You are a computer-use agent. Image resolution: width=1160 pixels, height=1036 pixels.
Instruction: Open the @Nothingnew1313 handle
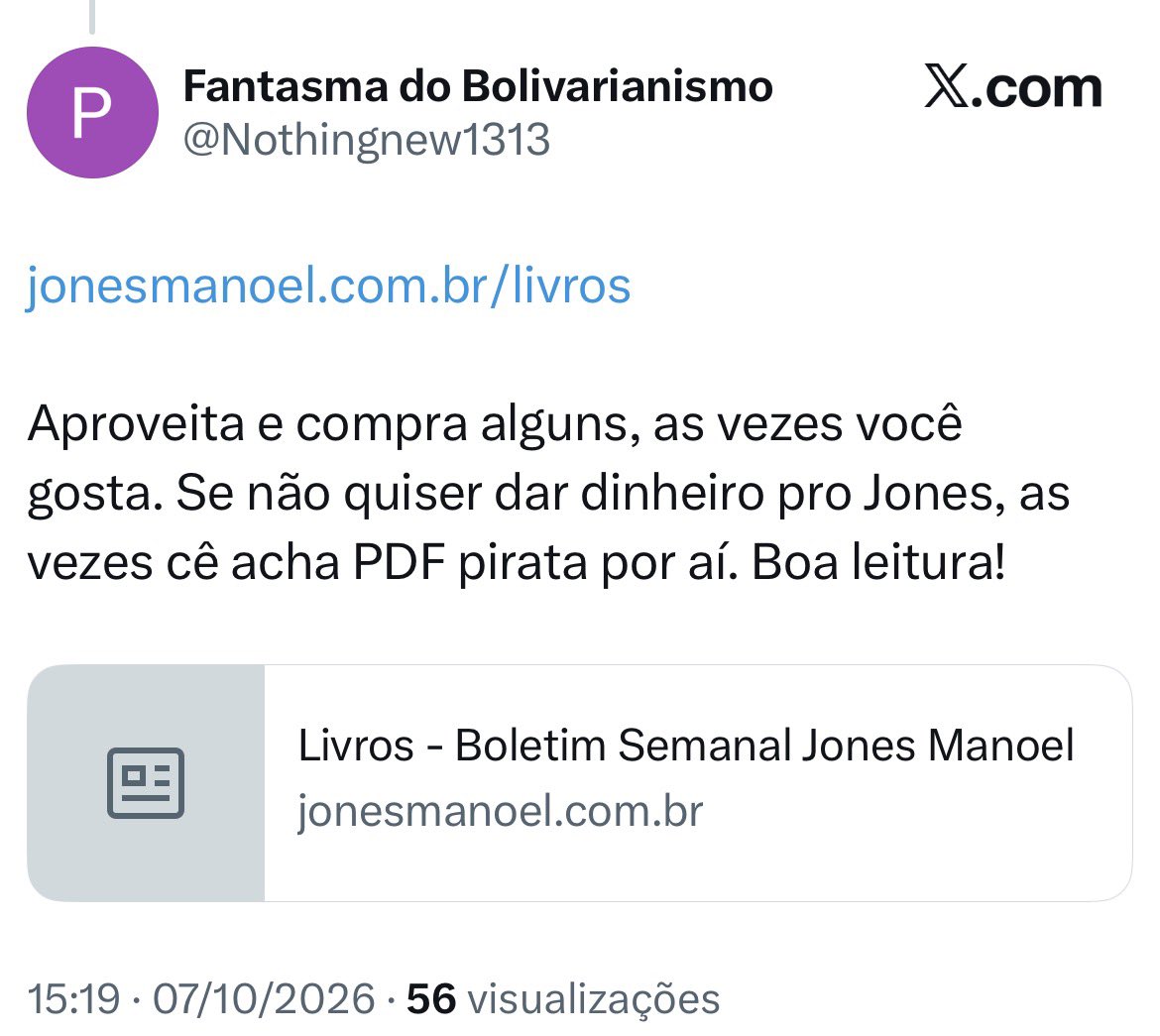(x=367, y=140)
